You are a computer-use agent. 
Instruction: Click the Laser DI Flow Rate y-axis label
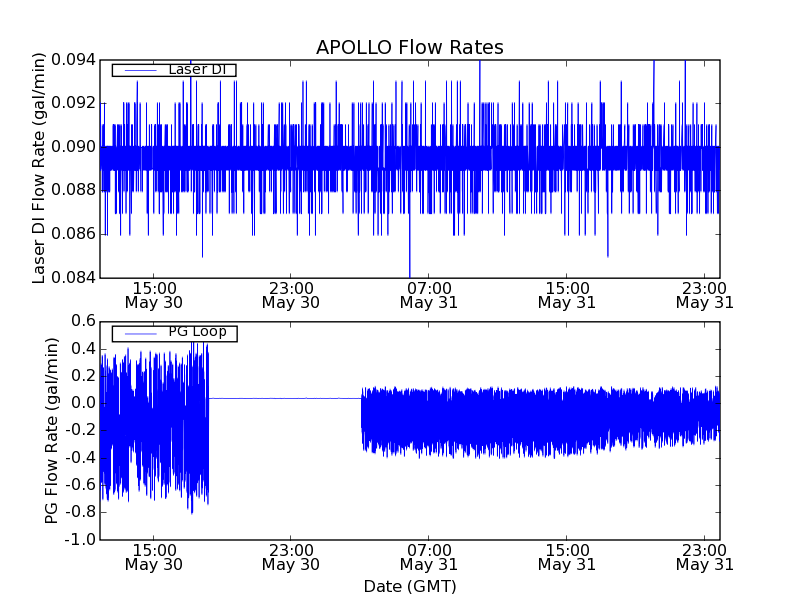point(40,168)
